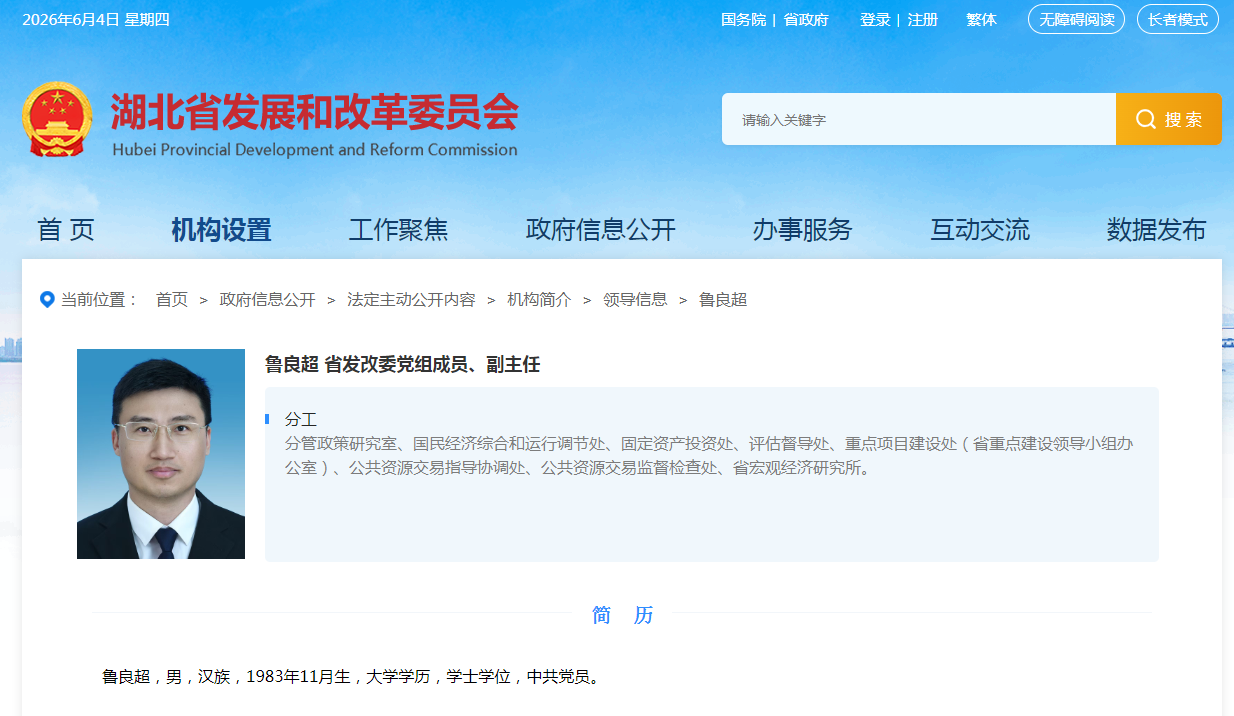Click 政府信息公开 in the breadcrumb

click(267, 299)
